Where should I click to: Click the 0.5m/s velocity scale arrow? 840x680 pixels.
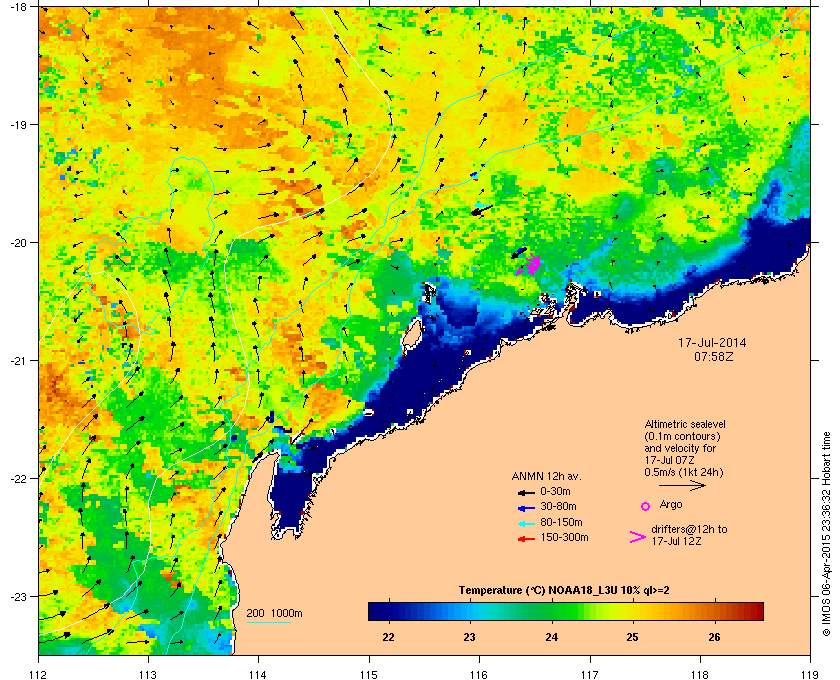point(682,485)
